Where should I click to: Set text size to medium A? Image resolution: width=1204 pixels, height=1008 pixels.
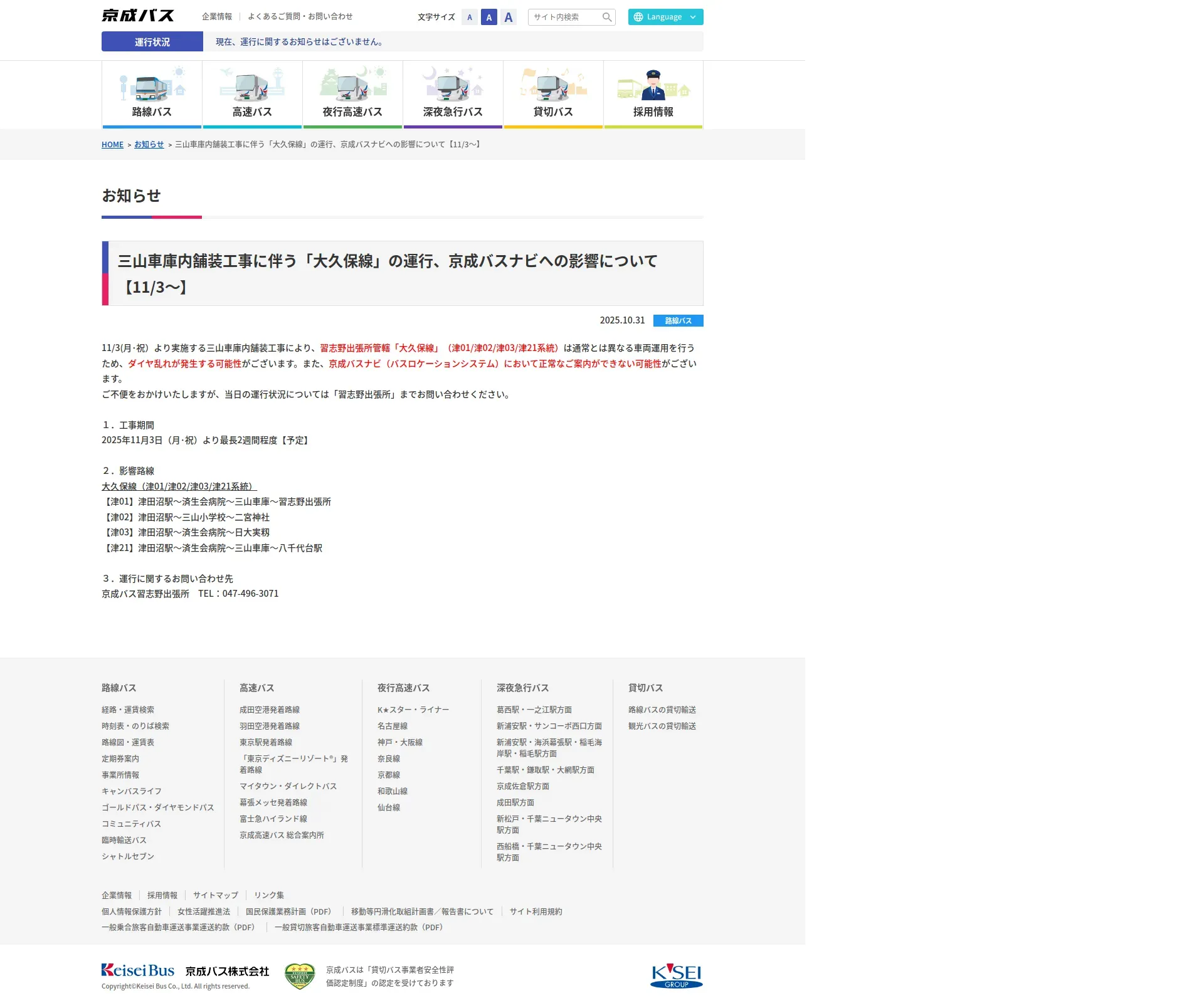tap(489, 18)
